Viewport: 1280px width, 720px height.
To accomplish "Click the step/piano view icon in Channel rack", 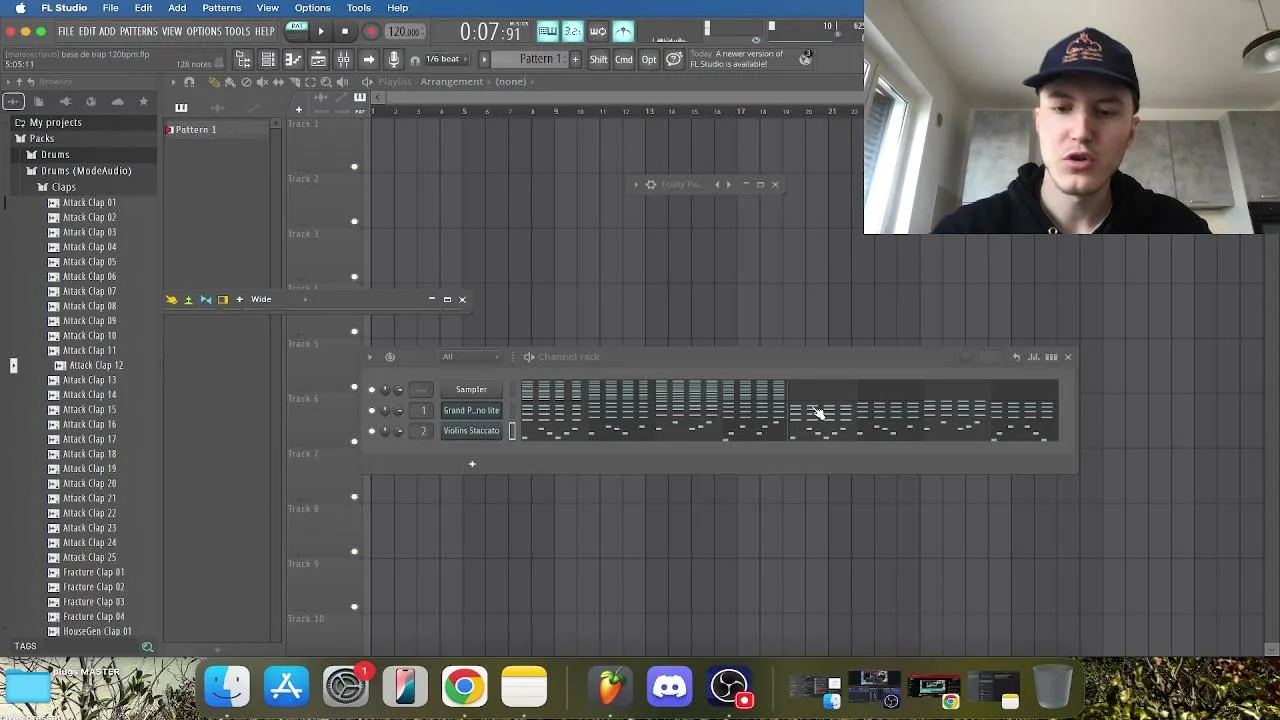I will (x=1051, y=357).
